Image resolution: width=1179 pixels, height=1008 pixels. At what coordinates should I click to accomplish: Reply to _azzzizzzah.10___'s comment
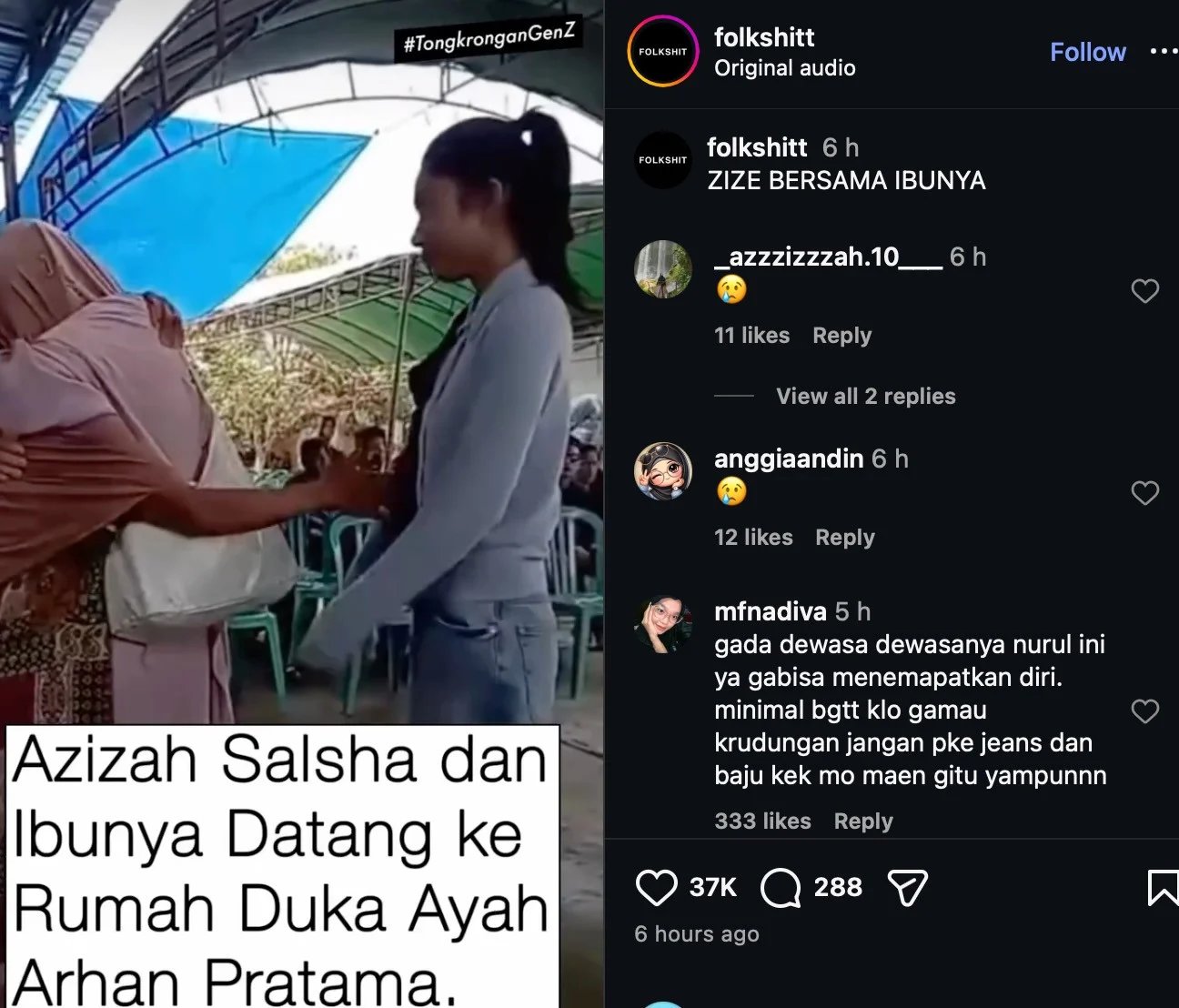click(841, 336)
